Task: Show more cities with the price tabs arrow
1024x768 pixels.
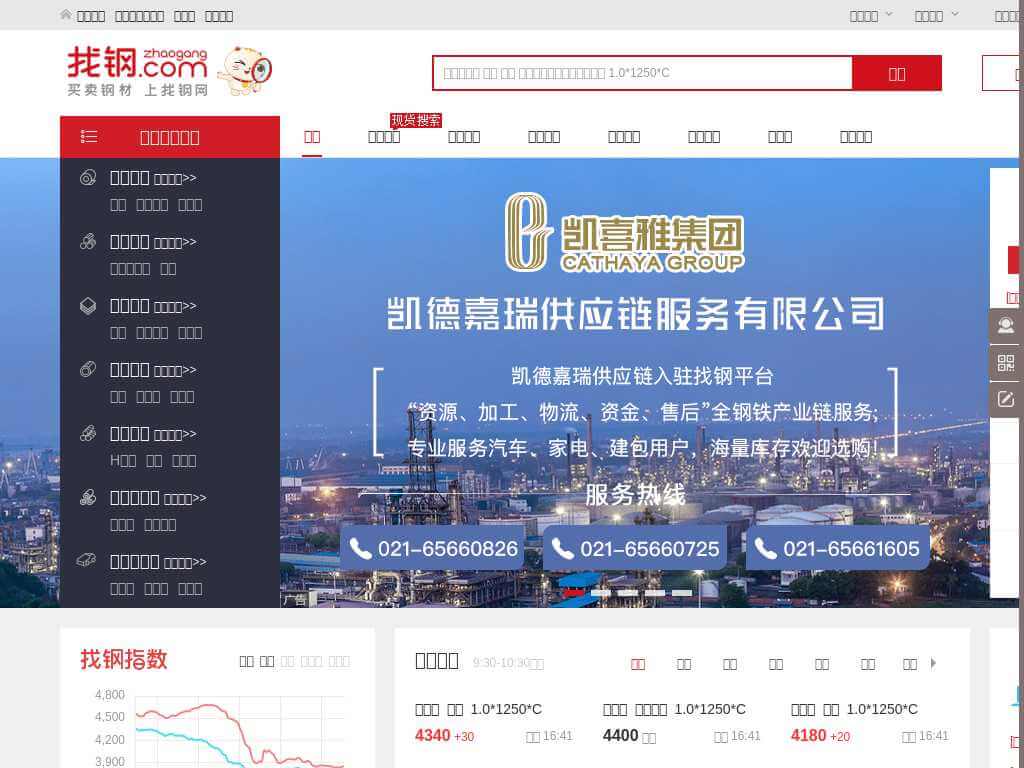Action: tap(933, 664)
